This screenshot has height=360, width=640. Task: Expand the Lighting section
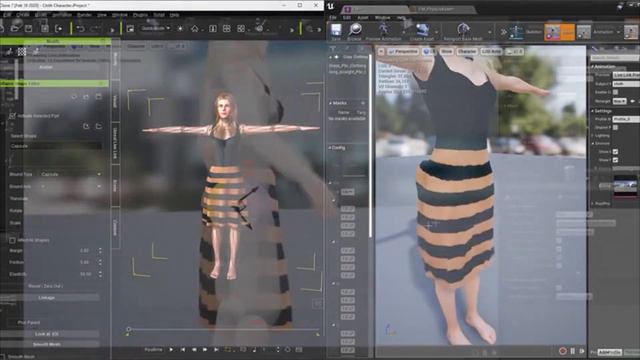(593, 136)
